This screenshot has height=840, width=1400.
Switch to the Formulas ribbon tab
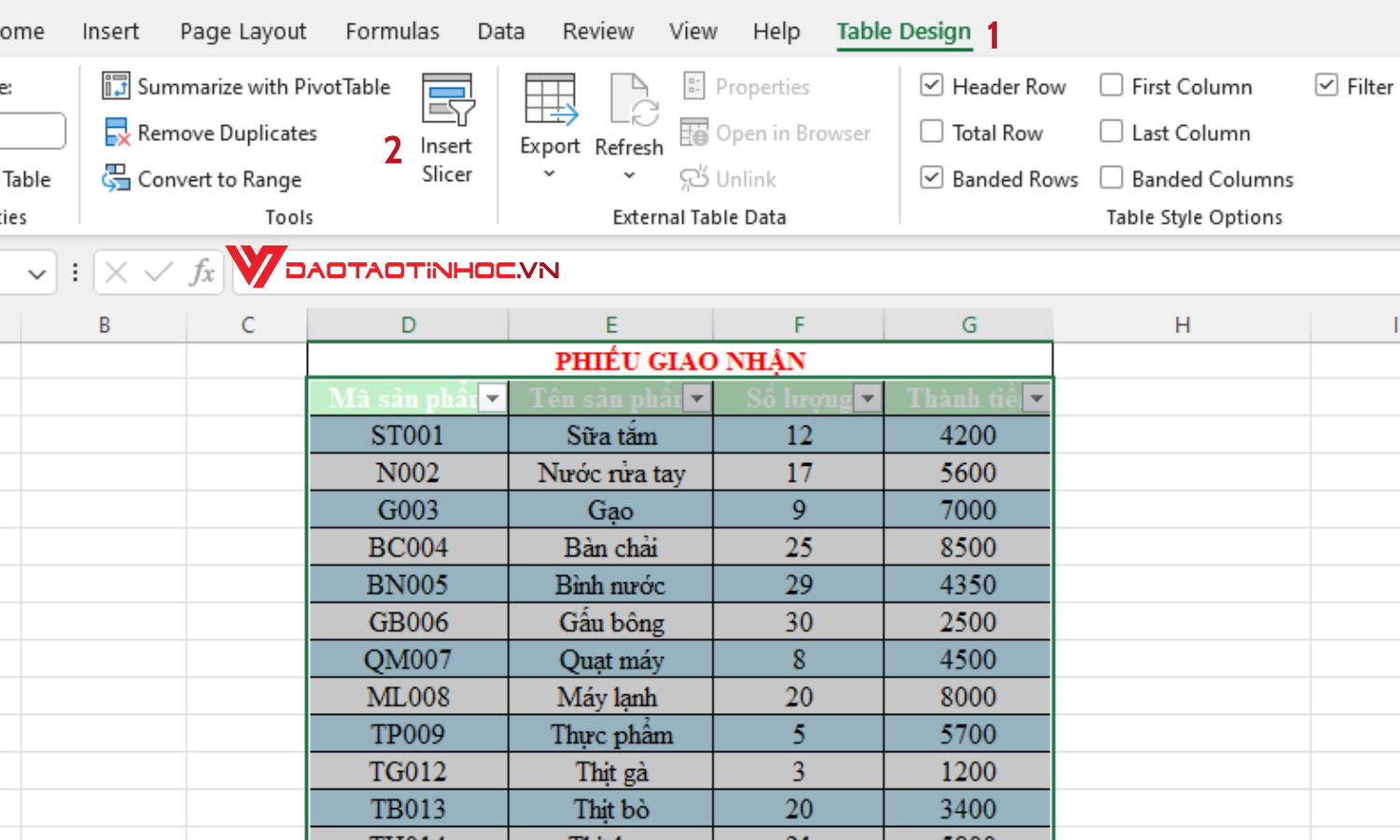pos(392,31)
